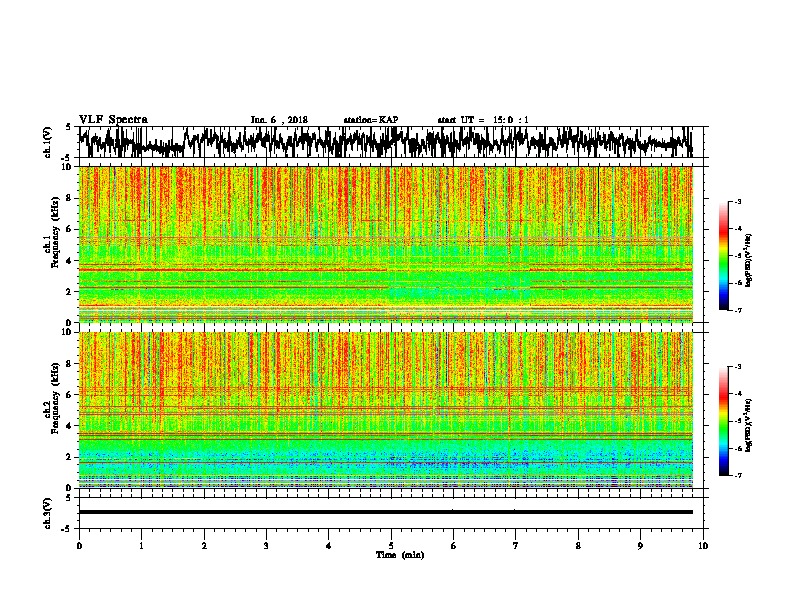792x612 pixels.
Task: Click the ch.2 frequency tick label "8"
Action: click(70, 364)
